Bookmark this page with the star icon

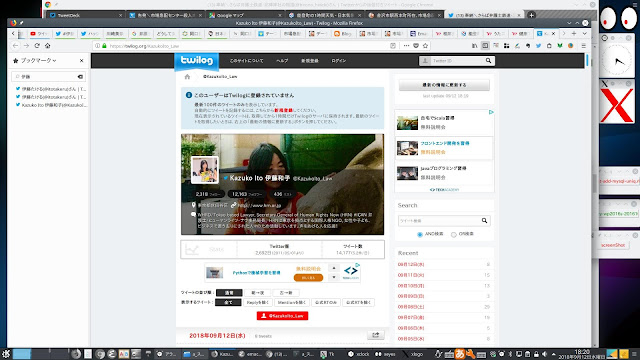[425, 46]
